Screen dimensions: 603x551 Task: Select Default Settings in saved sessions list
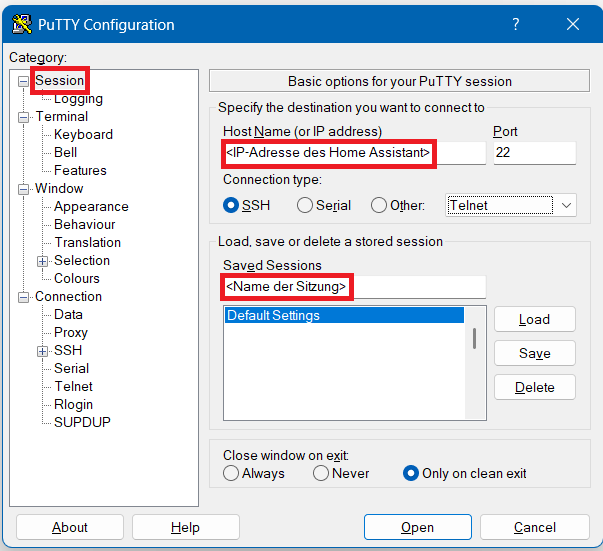[343, 316]
